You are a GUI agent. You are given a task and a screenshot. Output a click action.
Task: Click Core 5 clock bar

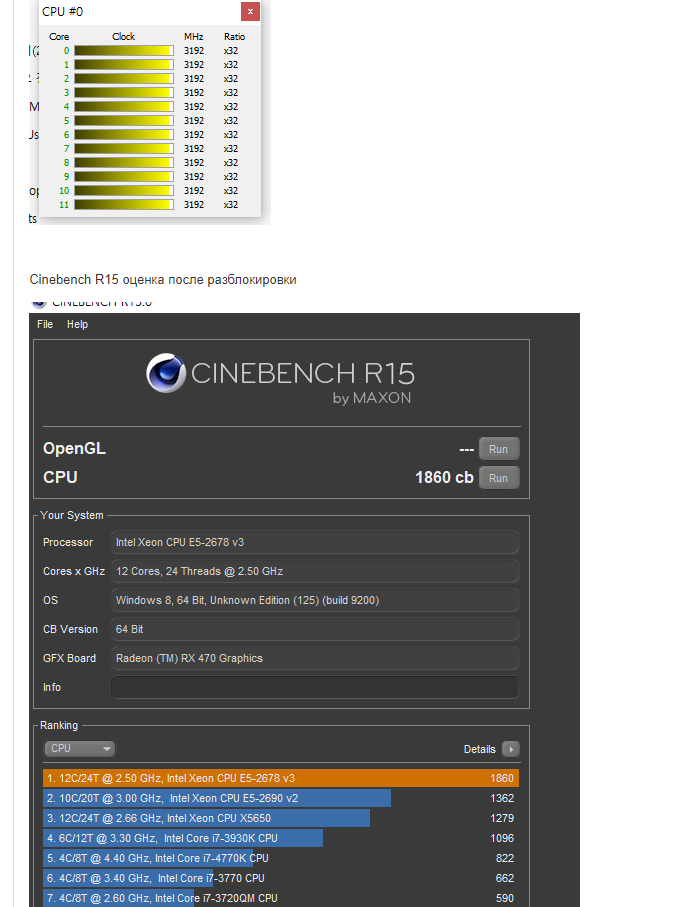pyautogui.click(x=124, y=120)
